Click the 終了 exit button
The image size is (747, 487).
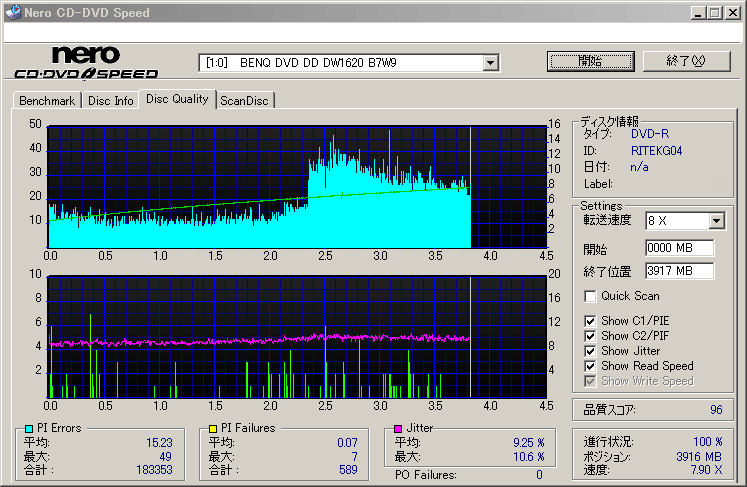pyautogui.click(x=686, y=61)
